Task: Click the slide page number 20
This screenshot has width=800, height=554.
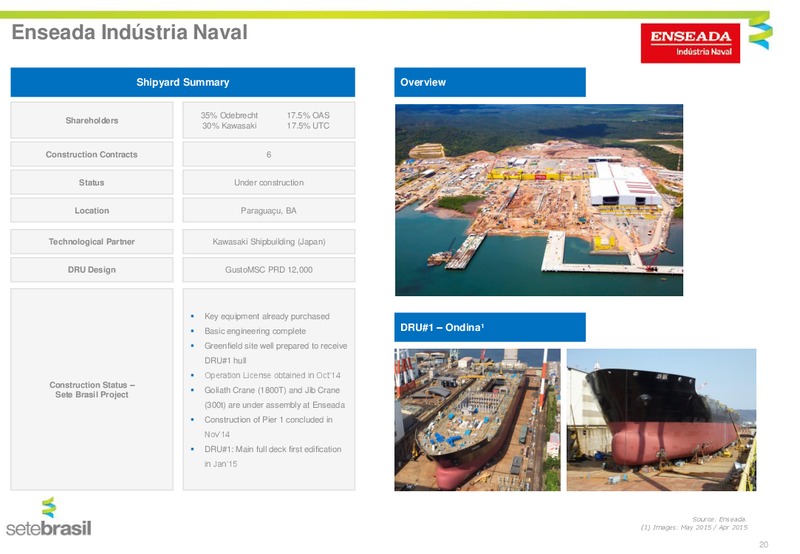Action: pyautogui.click(x=763, y=544)
